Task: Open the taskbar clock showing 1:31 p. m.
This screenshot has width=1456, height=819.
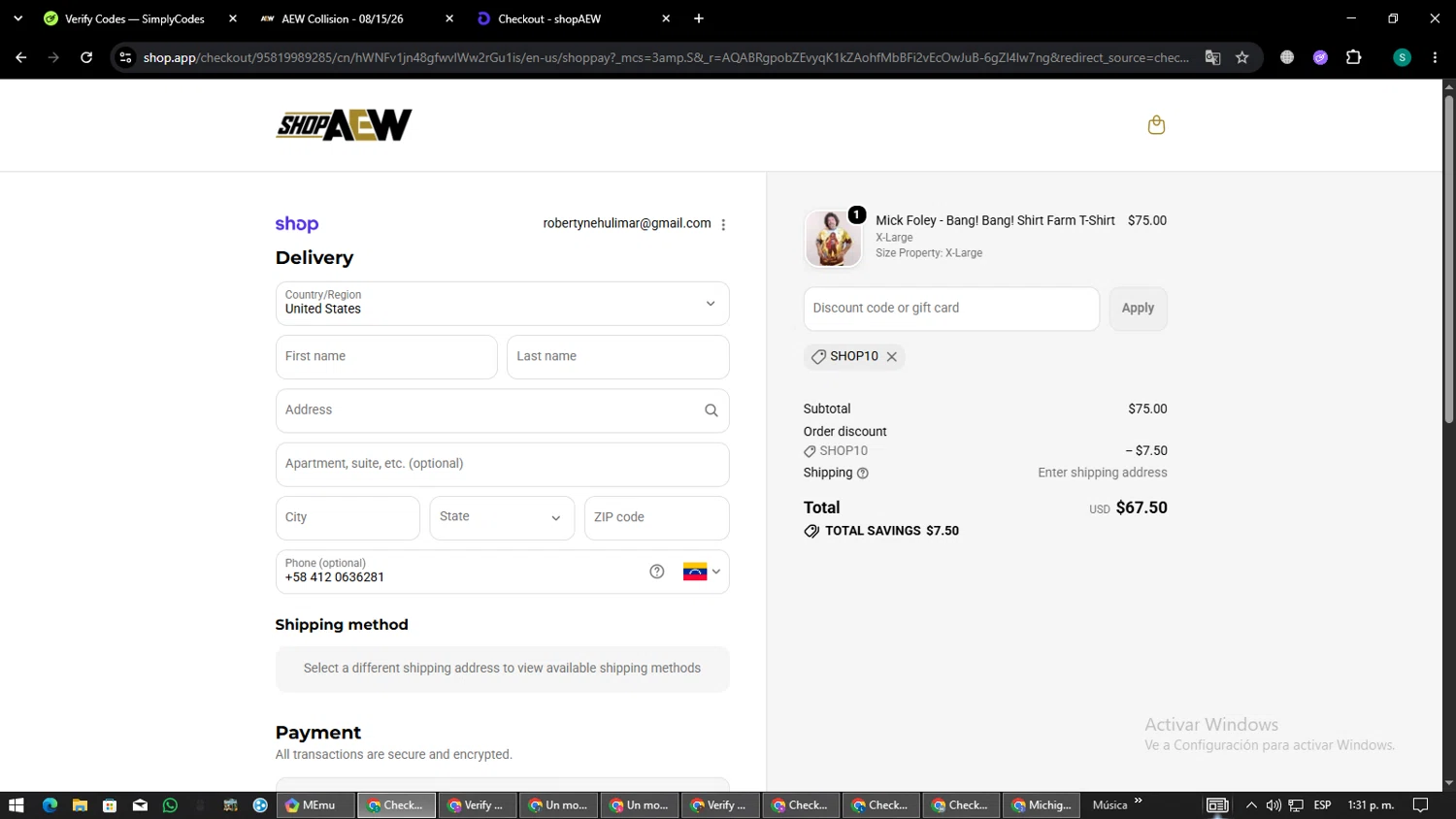Action: pyautogui.click(x=1371, y=805)
